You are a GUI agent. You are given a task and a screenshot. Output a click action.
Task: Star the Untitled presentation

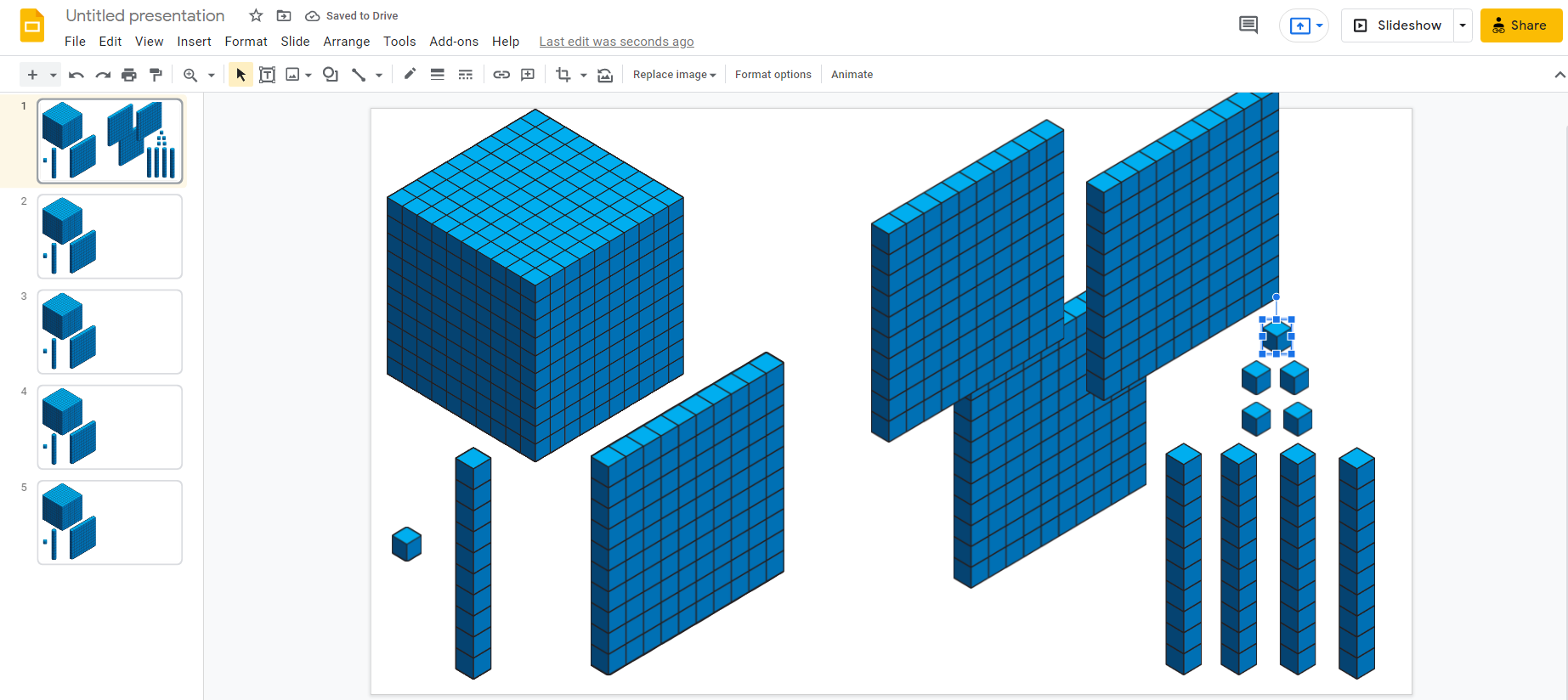(x=256, y=15)
